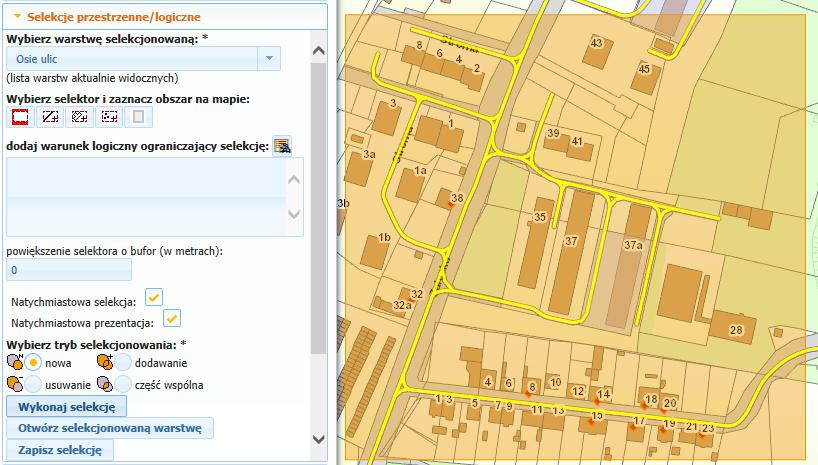Select the 'dodawanie' radio button
The height and width of the screenshot is (465, 818).
pyautogui.click(x=123, y=362)
